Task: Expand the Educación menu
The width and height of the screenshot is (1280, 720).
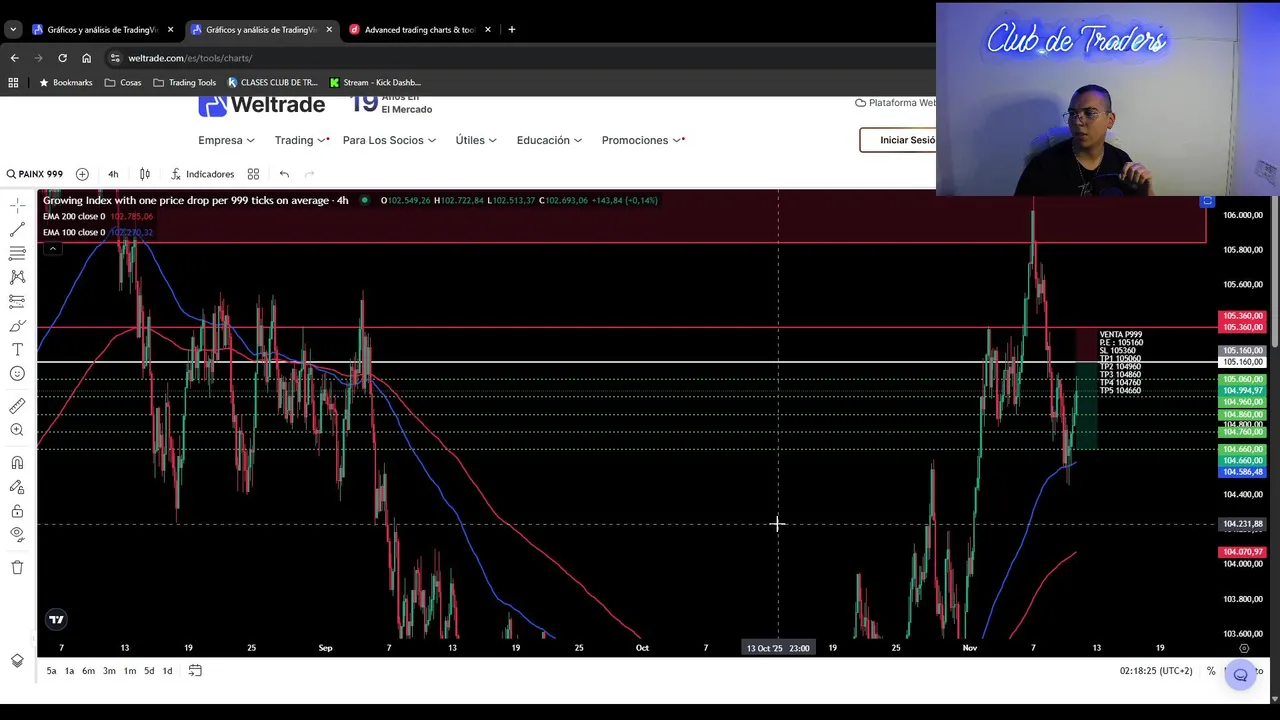Action: pyautogui.click(x=549, y=140)
